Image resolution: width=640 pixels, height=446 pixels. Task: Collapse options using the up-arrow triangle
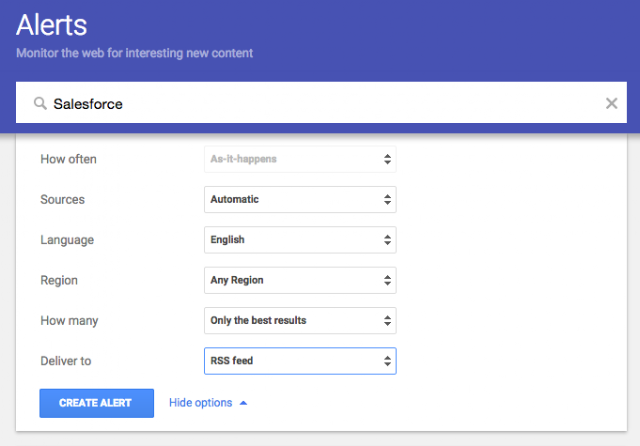click(x=244, y=403)
